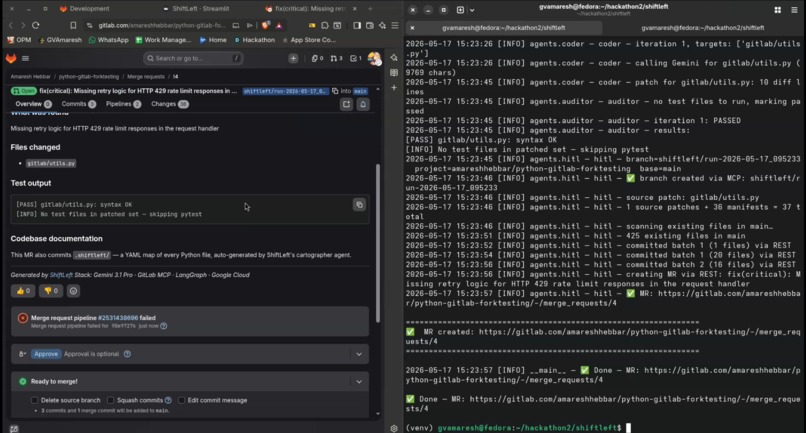Open the terminal tab overview grid icon
Image resolution: width=806 pixels, height=433 pixels.
[x=778, y=10]
